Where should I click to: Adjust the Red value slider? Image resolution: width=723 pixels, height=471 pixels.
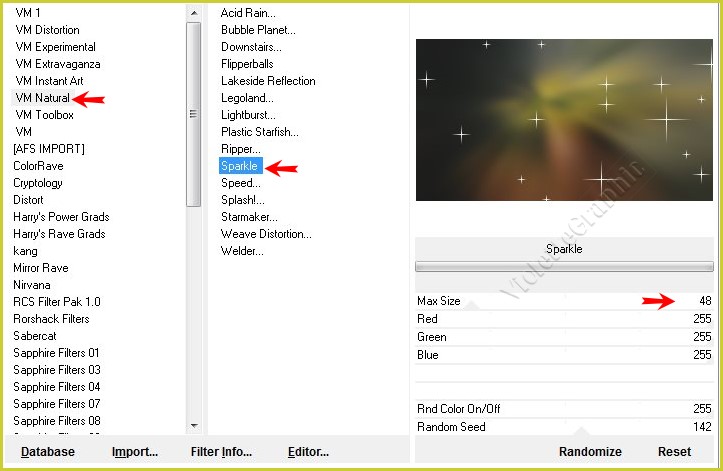[x=564, y=319]
